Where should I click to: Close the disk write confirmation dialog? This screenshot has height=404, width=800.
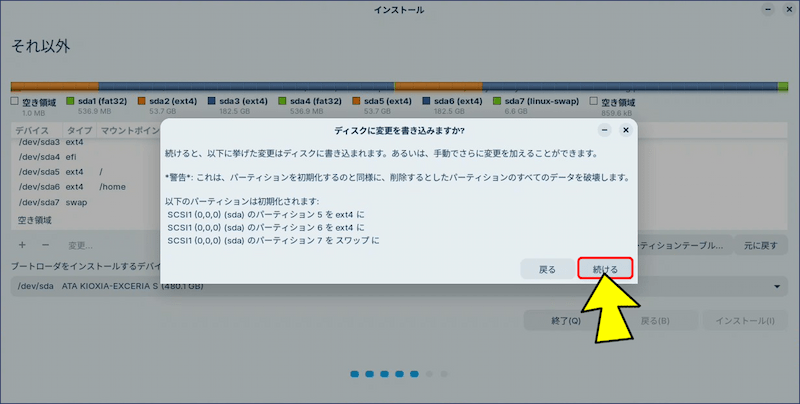point(626,130)
